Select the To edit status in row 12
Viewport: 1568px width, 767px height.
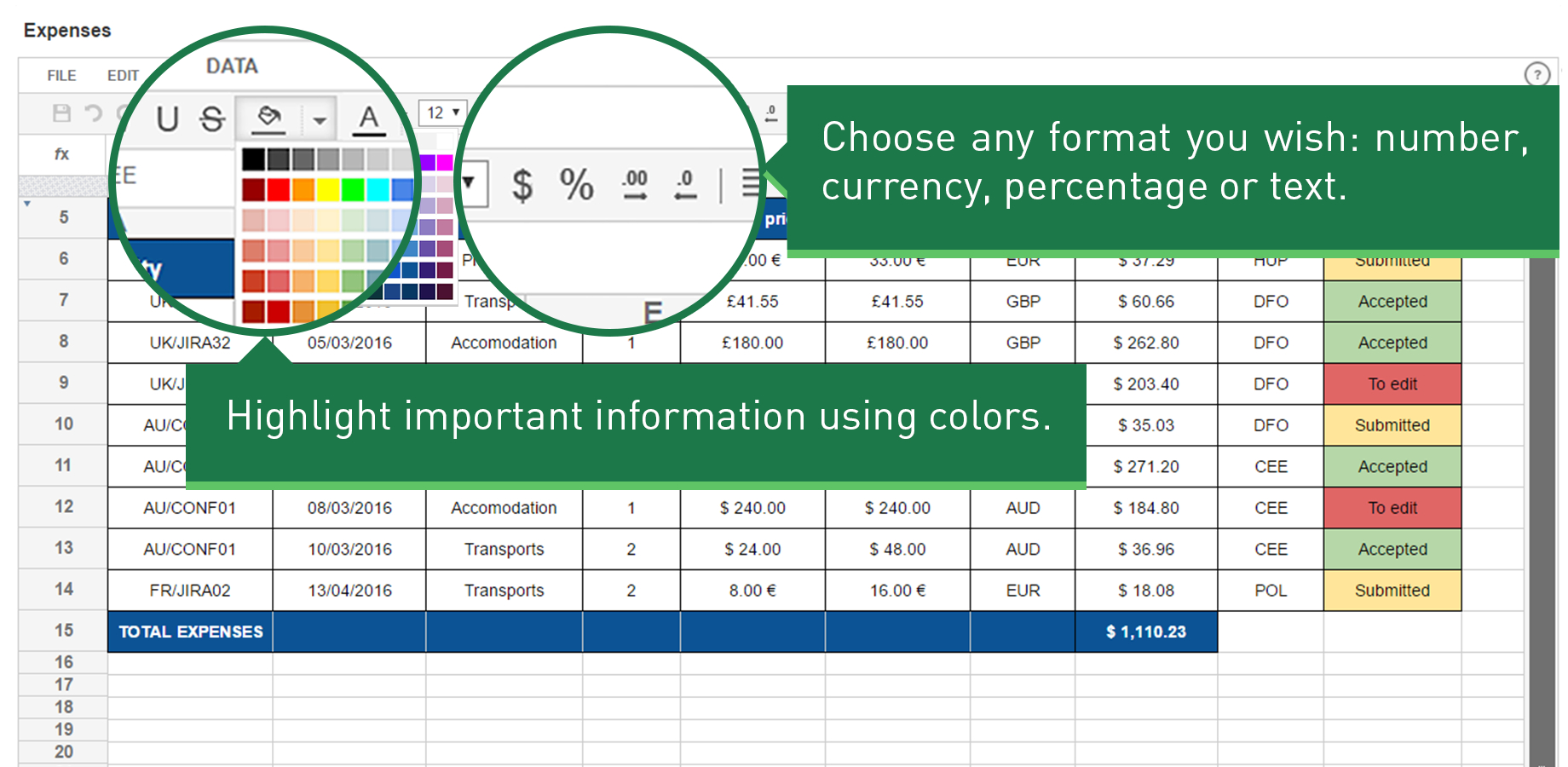(x=1392, y=508)
